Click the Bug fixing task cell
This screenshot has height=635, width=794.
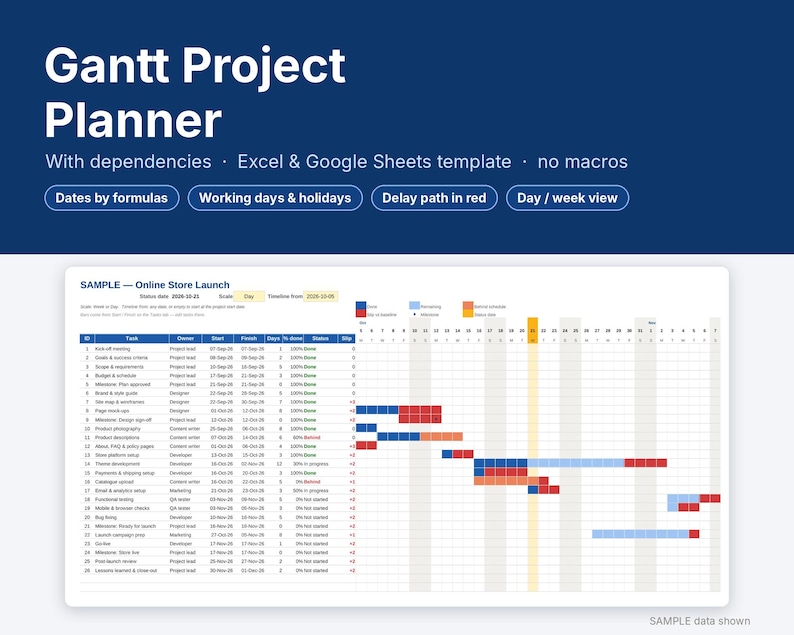click(105, 518)
